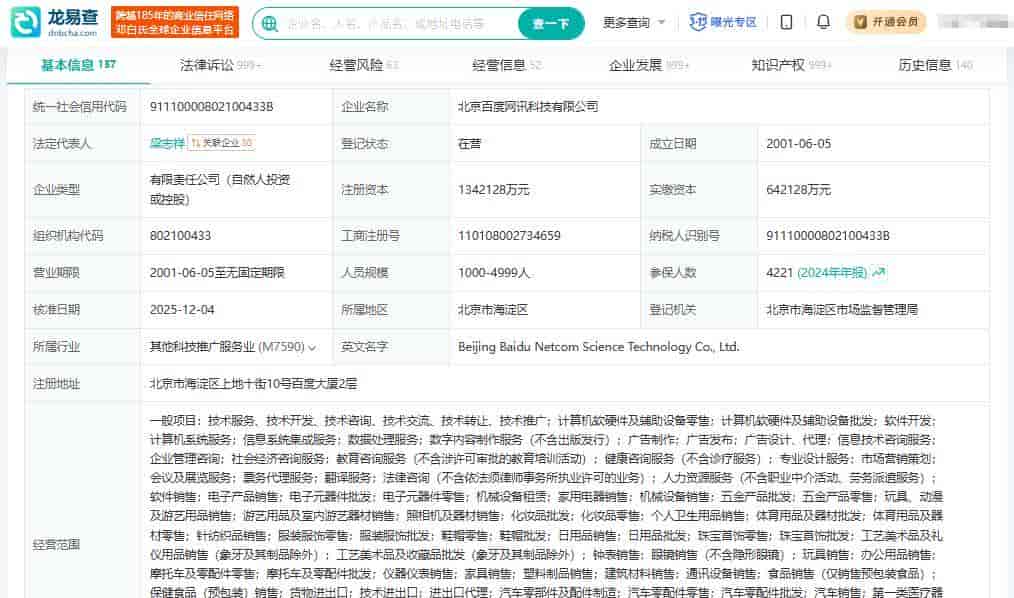Image resolution: width=1014 pixels, height=598 pixels.
Task: Click the 经营范围 row label
Action: [56, 545]
